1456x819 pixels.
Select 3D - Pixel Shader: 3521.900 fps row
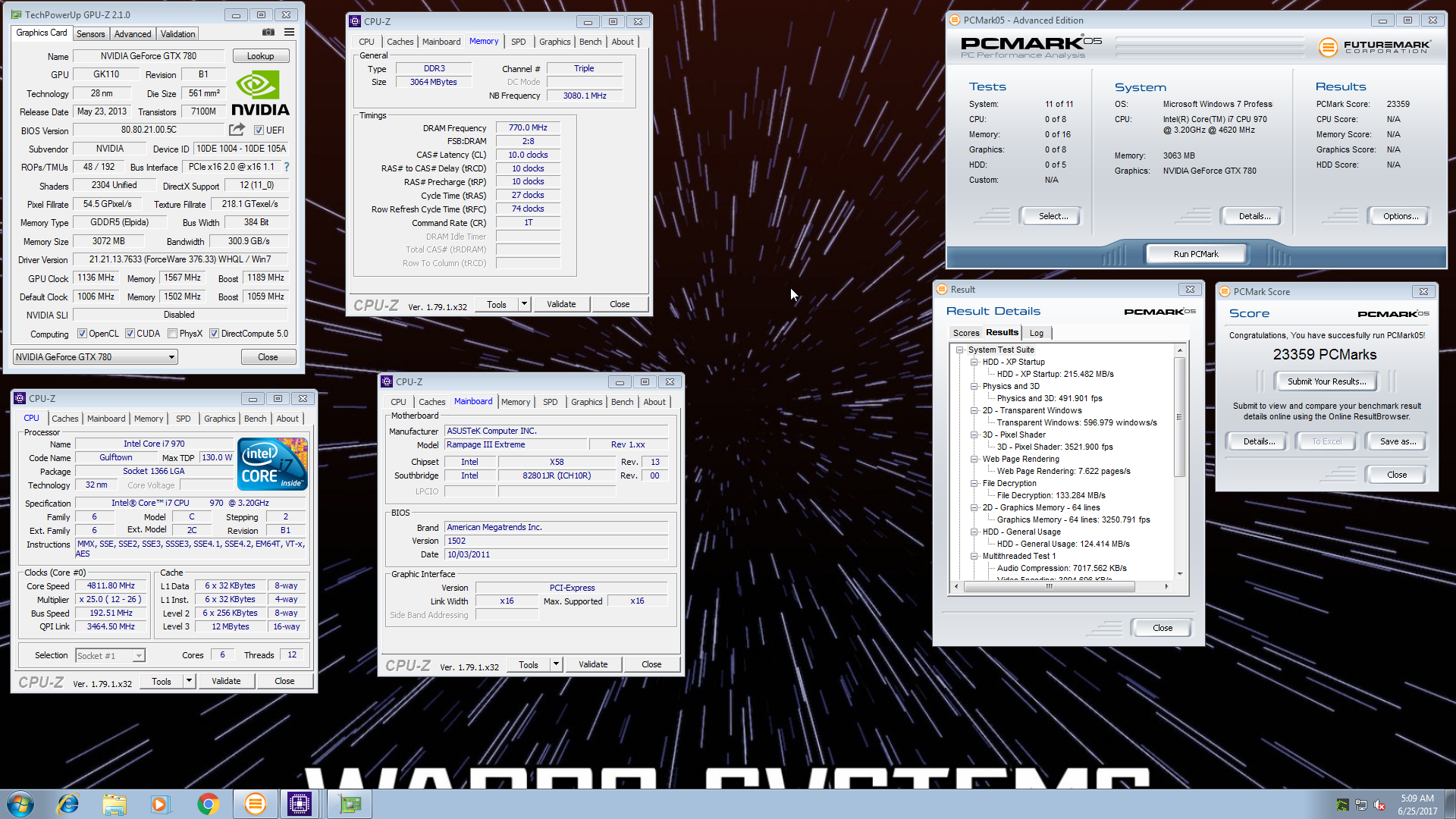click(x=1055, y=447)
